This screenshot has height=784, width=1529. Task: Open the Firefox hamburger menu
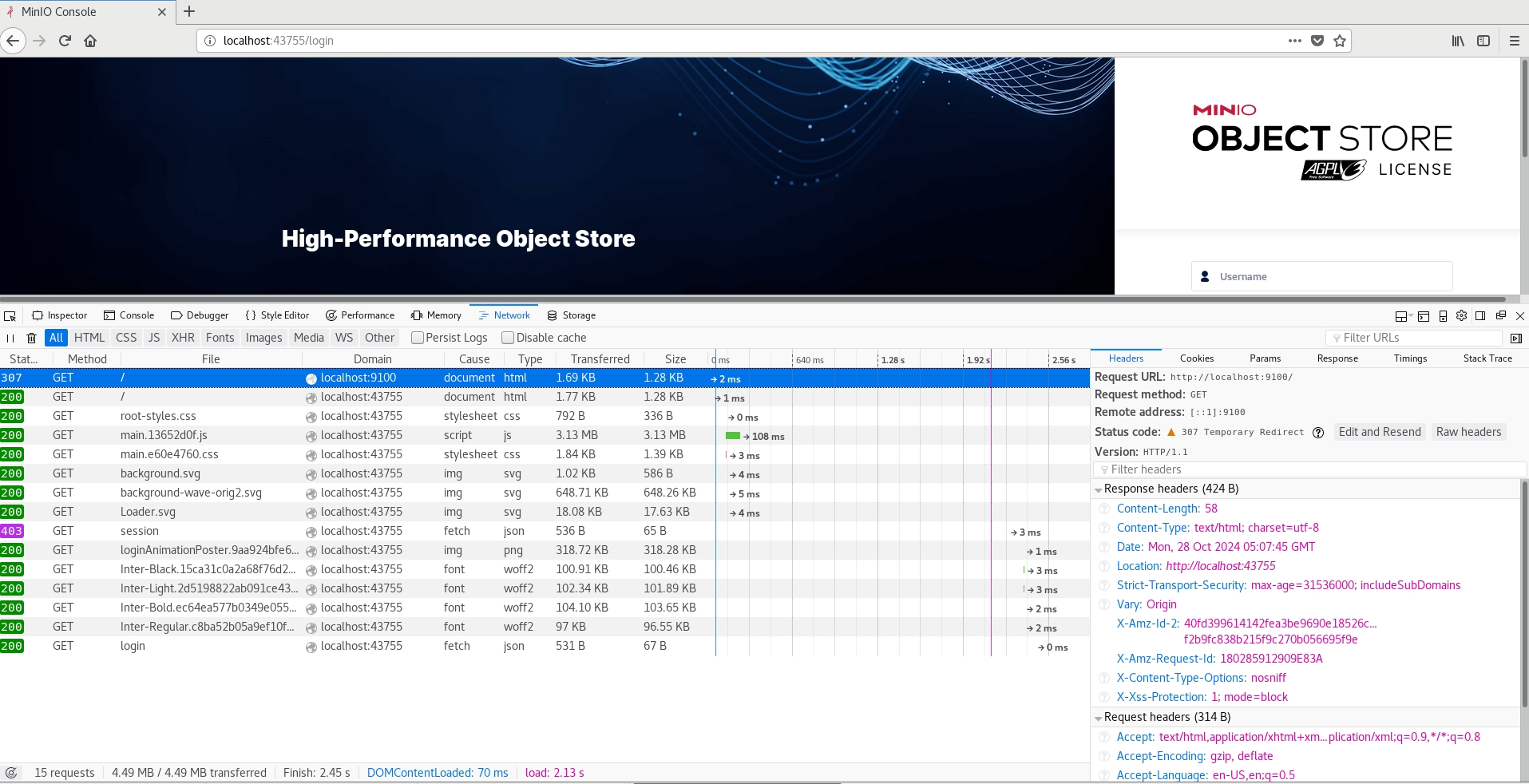(1514, 41)
